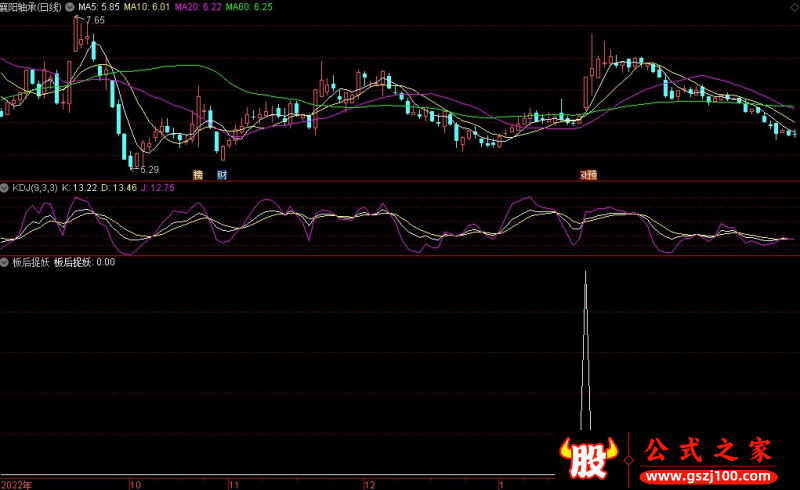Click the KDJ(9,3,3) indicator name
The height and width of the screenshot is (490, 800).
[34, 187]
